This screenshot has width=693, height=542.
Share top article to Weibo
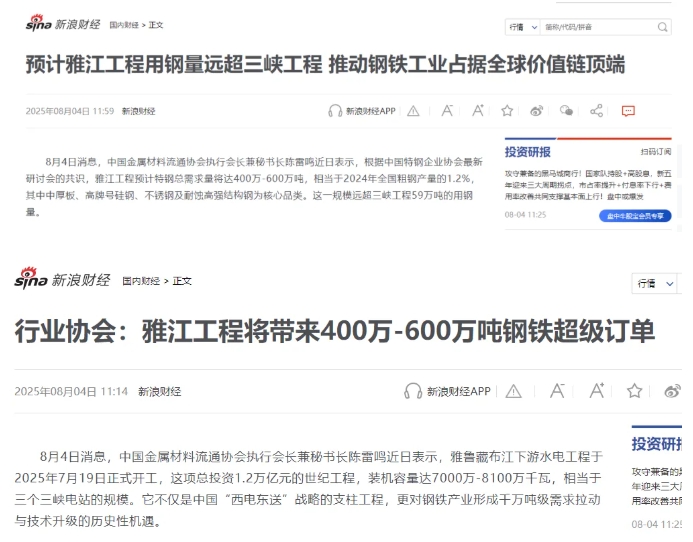[537, 111]
